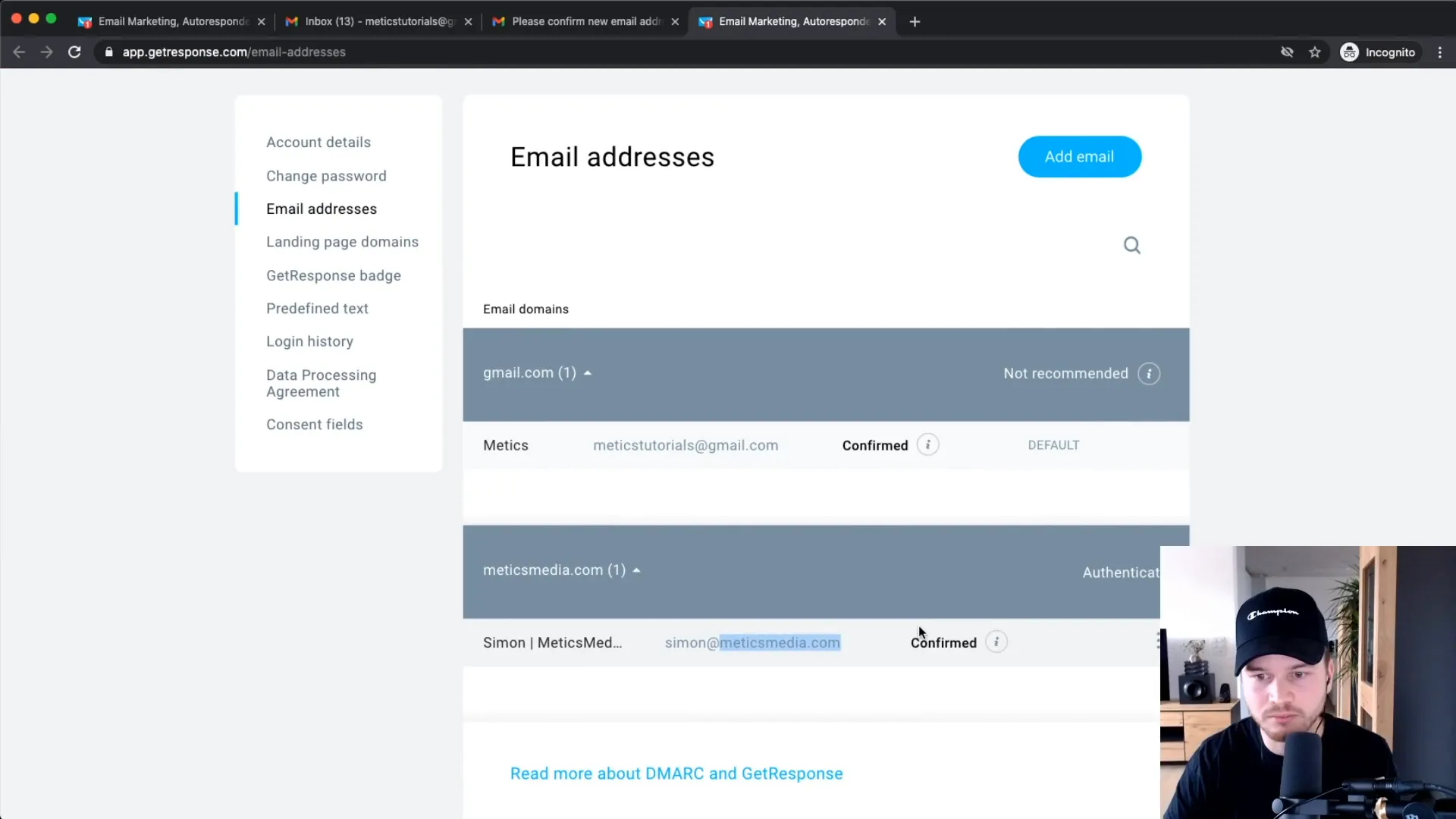Close the Please confirm new email tab

(675, 22)
